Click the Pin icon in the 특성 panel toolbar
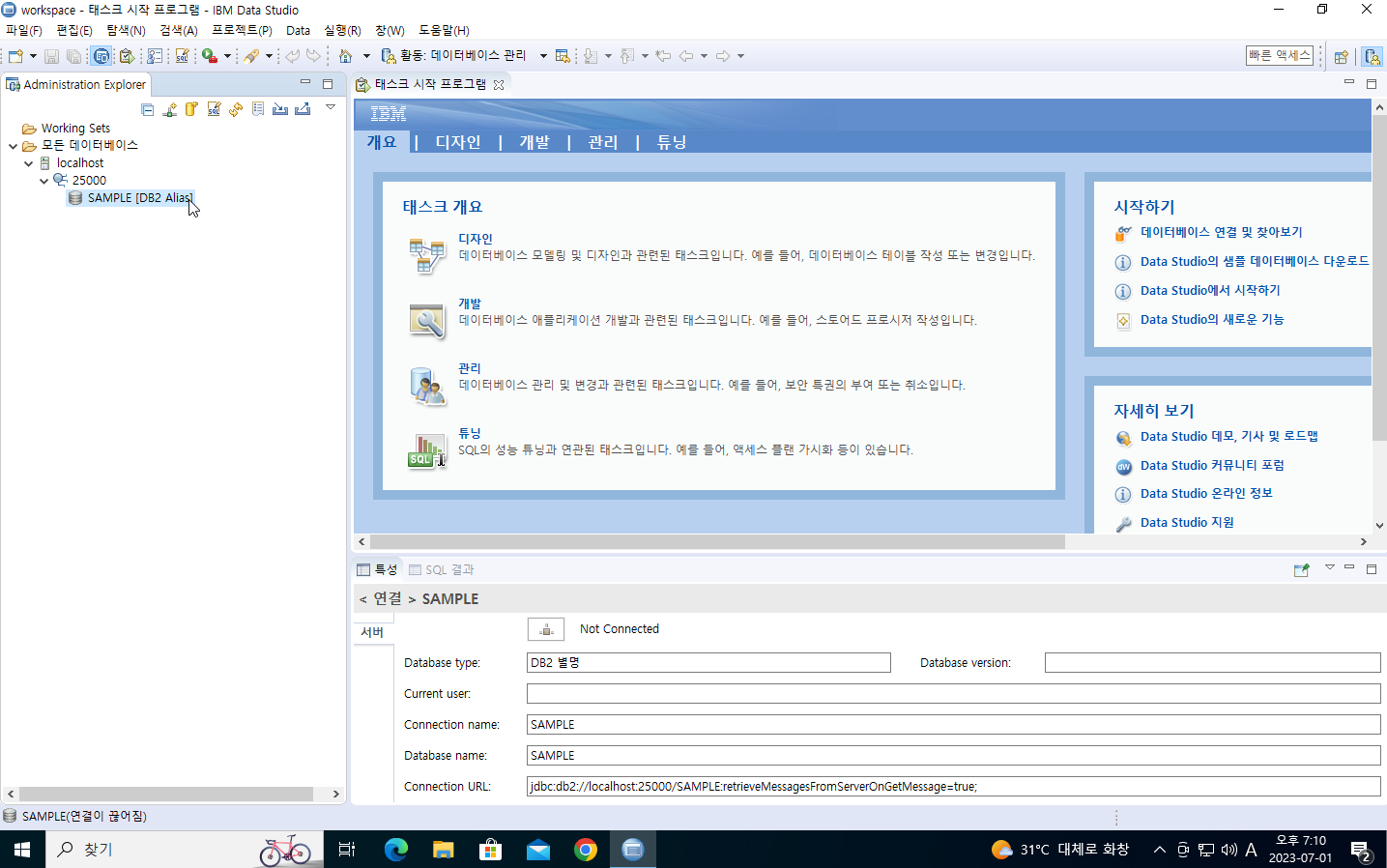The width and height of the screenshot is (1387, 868). coord(1301,570)
